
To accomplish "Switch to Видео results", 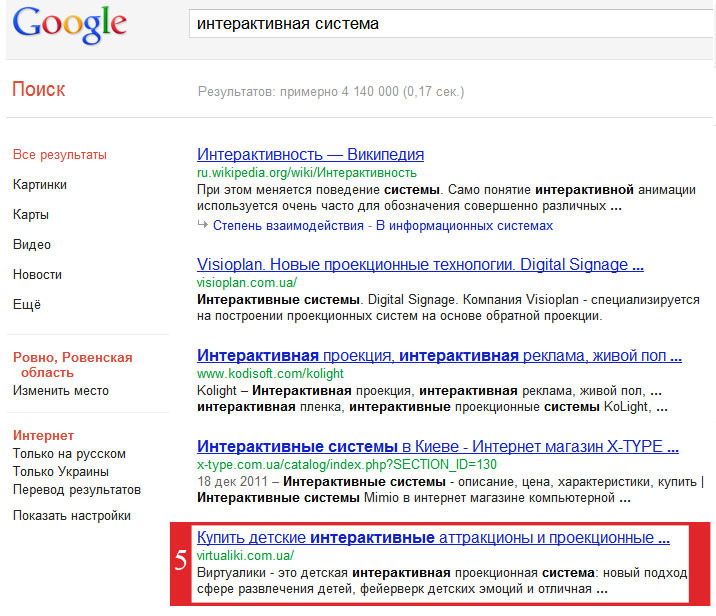I will click(x=32, y=245).
